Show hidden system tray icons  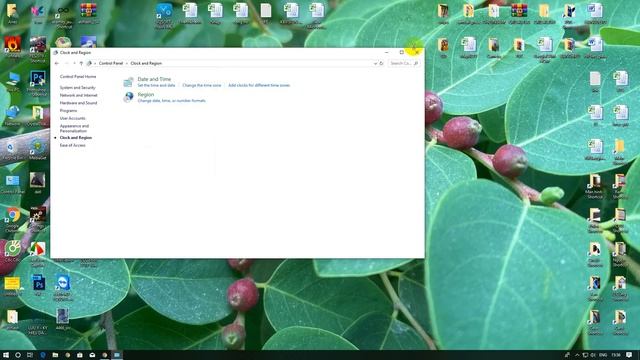(x=577, y=355)
